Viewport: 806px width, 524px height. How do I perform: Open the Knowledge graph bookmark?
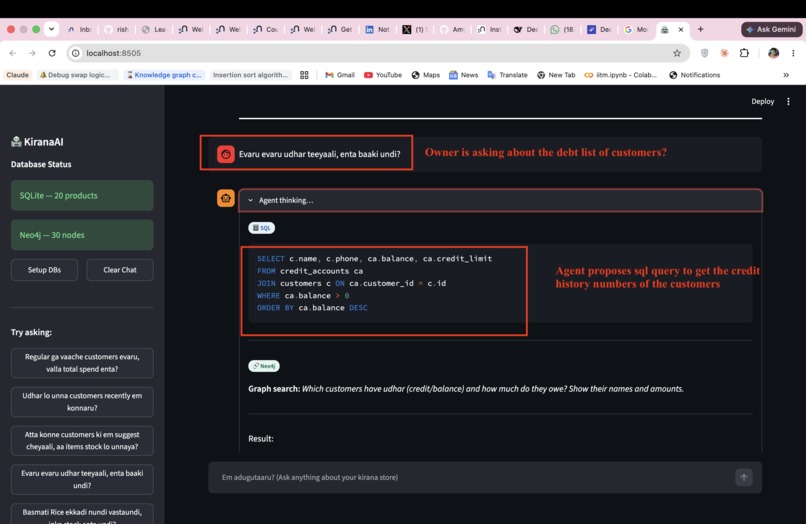coord(164,75)
